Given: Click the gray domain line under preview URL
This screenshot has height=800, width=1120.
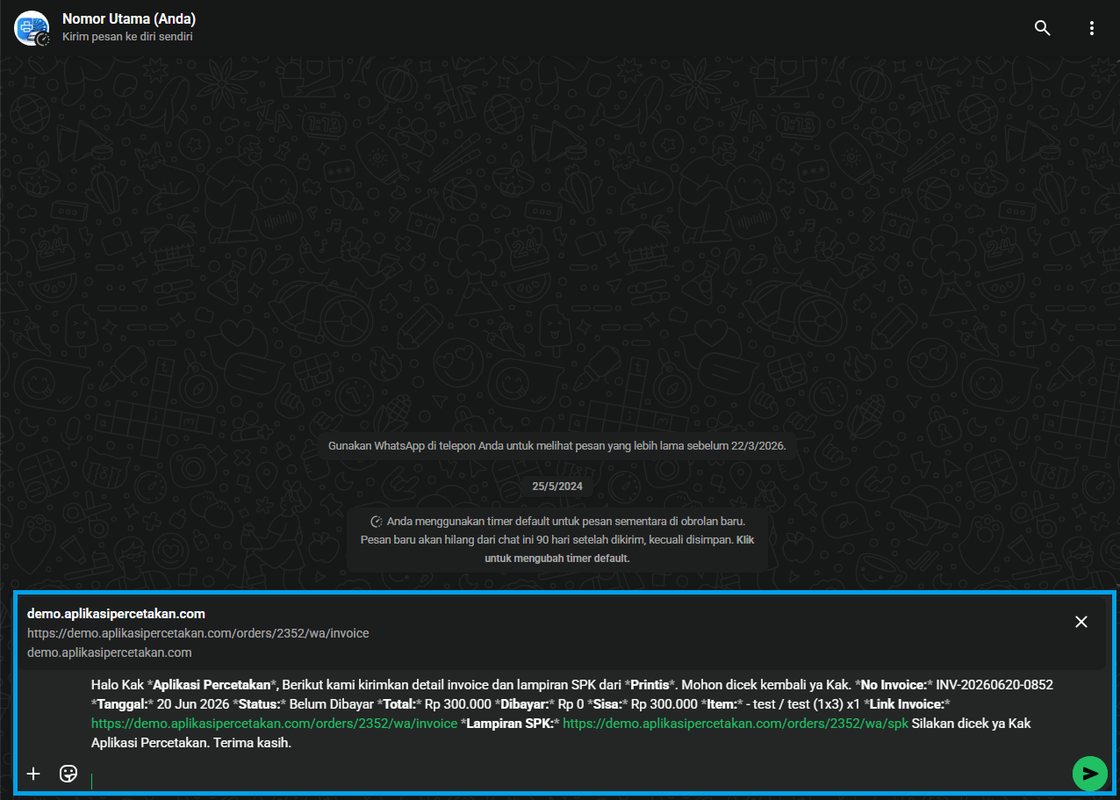Looking at the screenshot, I should 109,652.
